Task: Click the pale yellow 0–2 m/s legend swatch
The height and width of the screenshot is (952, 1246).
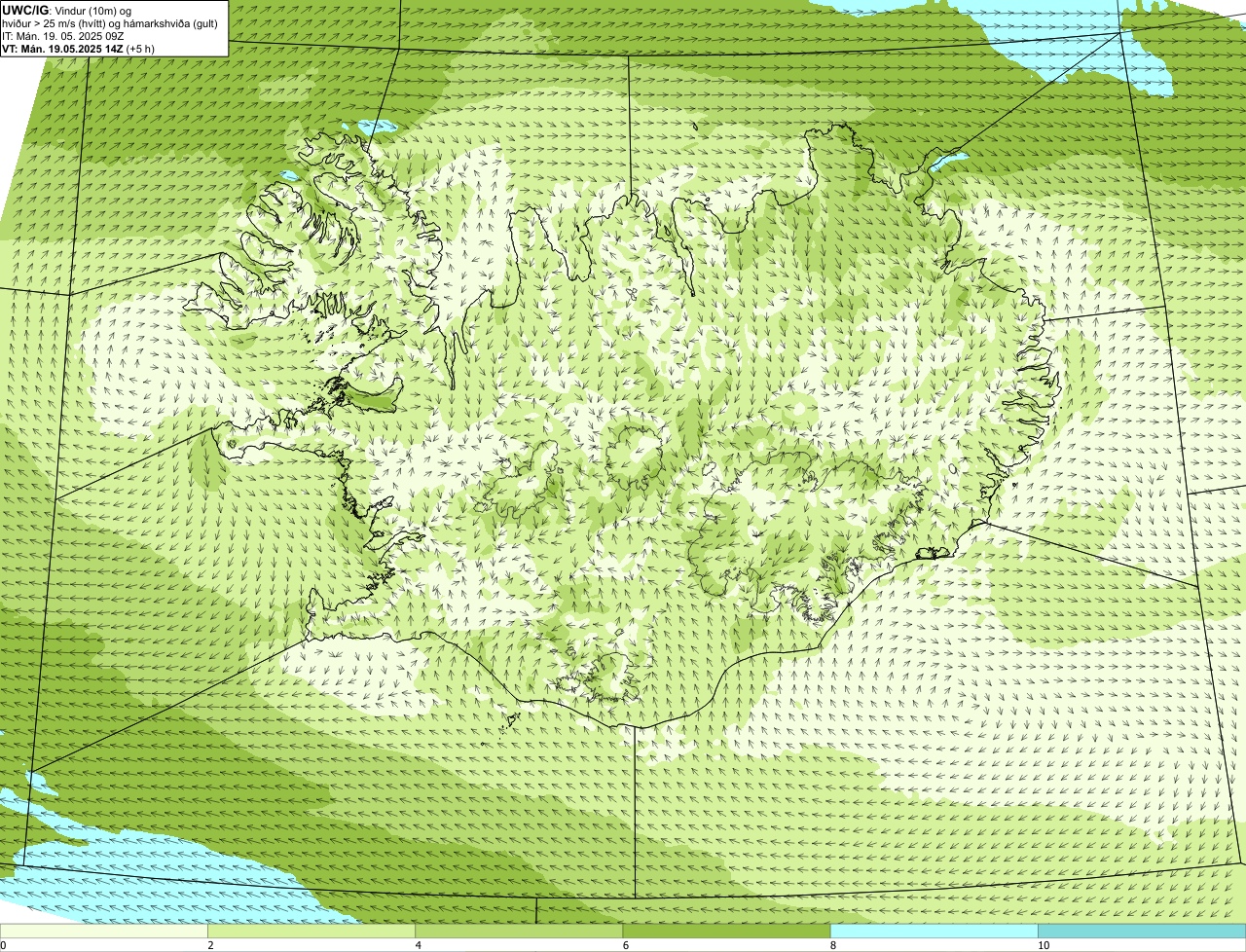Action: pyautogui.click(x=104, y=931)
